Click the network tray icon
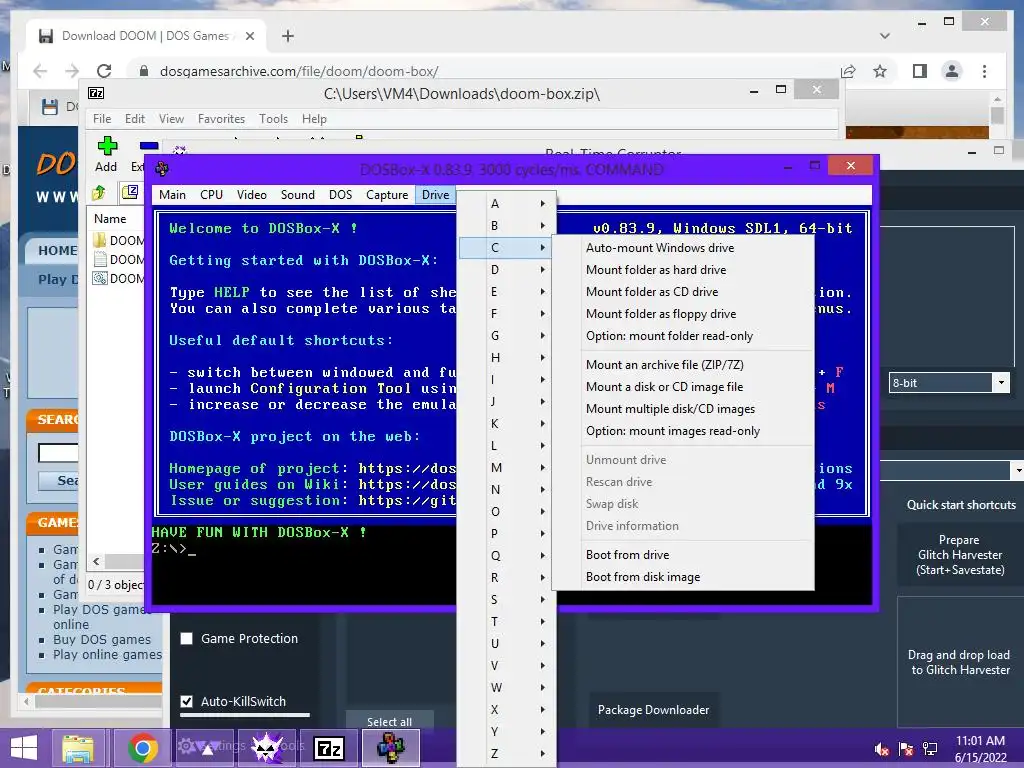The width and height of the screenshot is (1024, 768). click(930, 749)
